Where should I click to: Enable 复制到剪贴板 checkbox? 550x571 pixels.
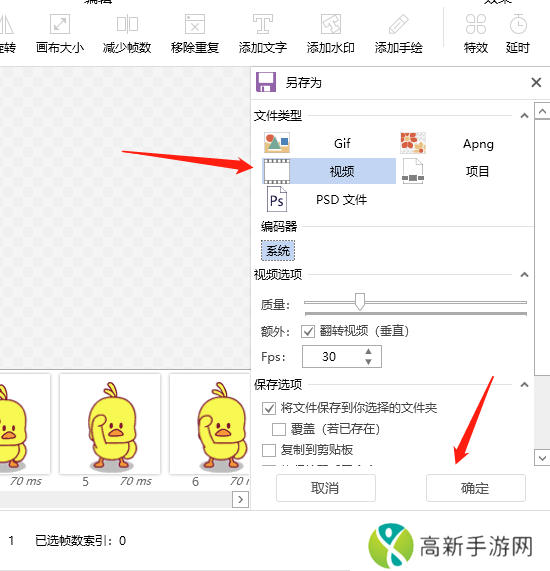tap(269, 450)
